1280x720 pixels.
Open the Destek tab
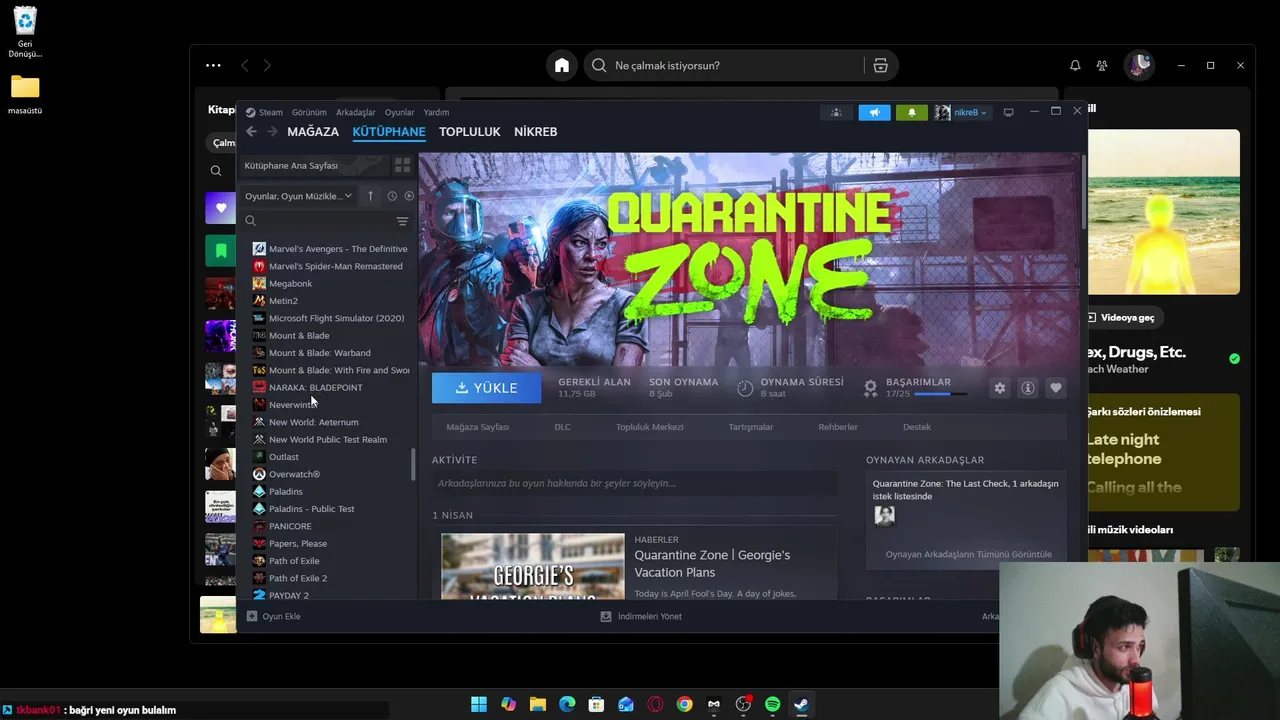point(917,427)
